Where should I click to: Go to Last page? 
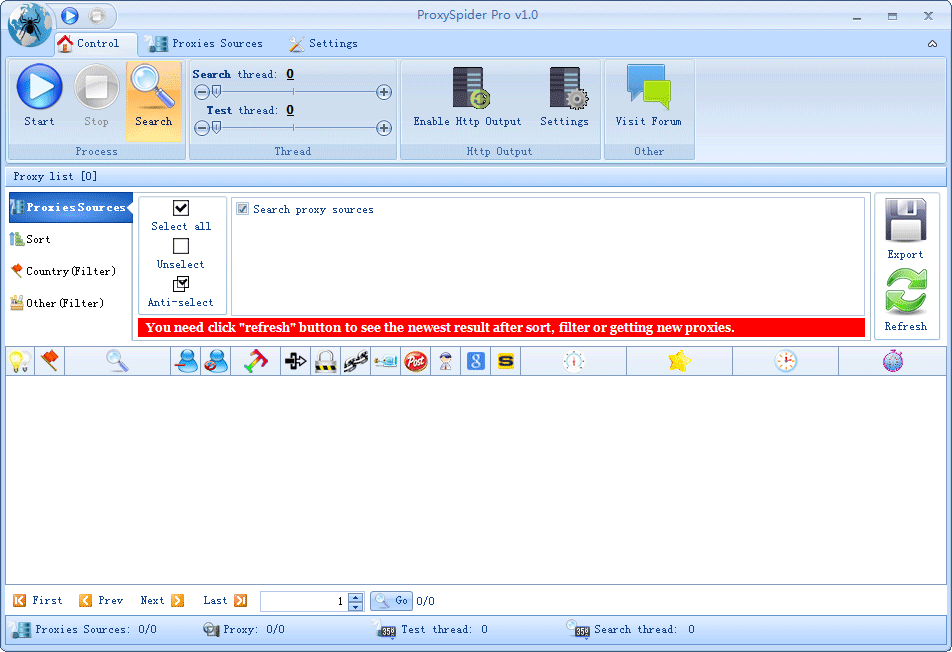[x=225, y=600]
